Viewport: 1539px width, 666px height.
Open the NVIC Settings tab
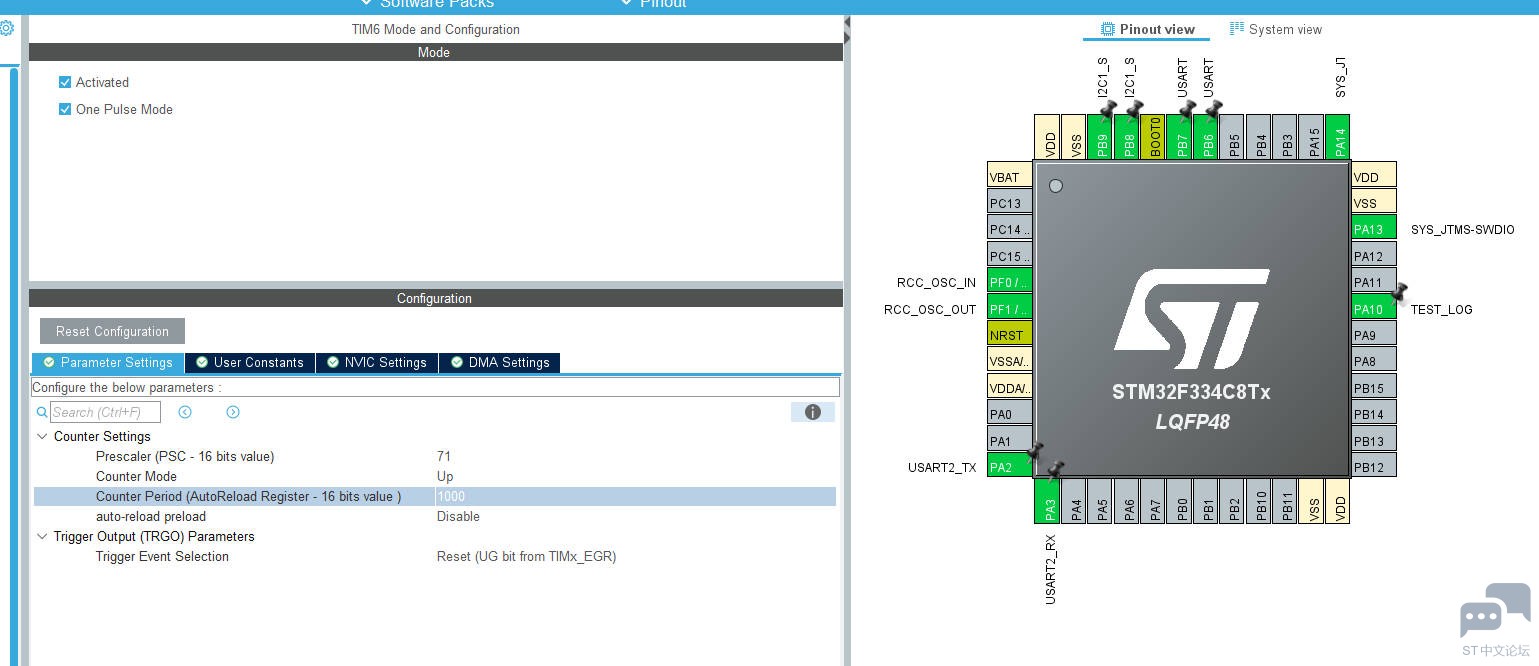click(x=377, y=362)
